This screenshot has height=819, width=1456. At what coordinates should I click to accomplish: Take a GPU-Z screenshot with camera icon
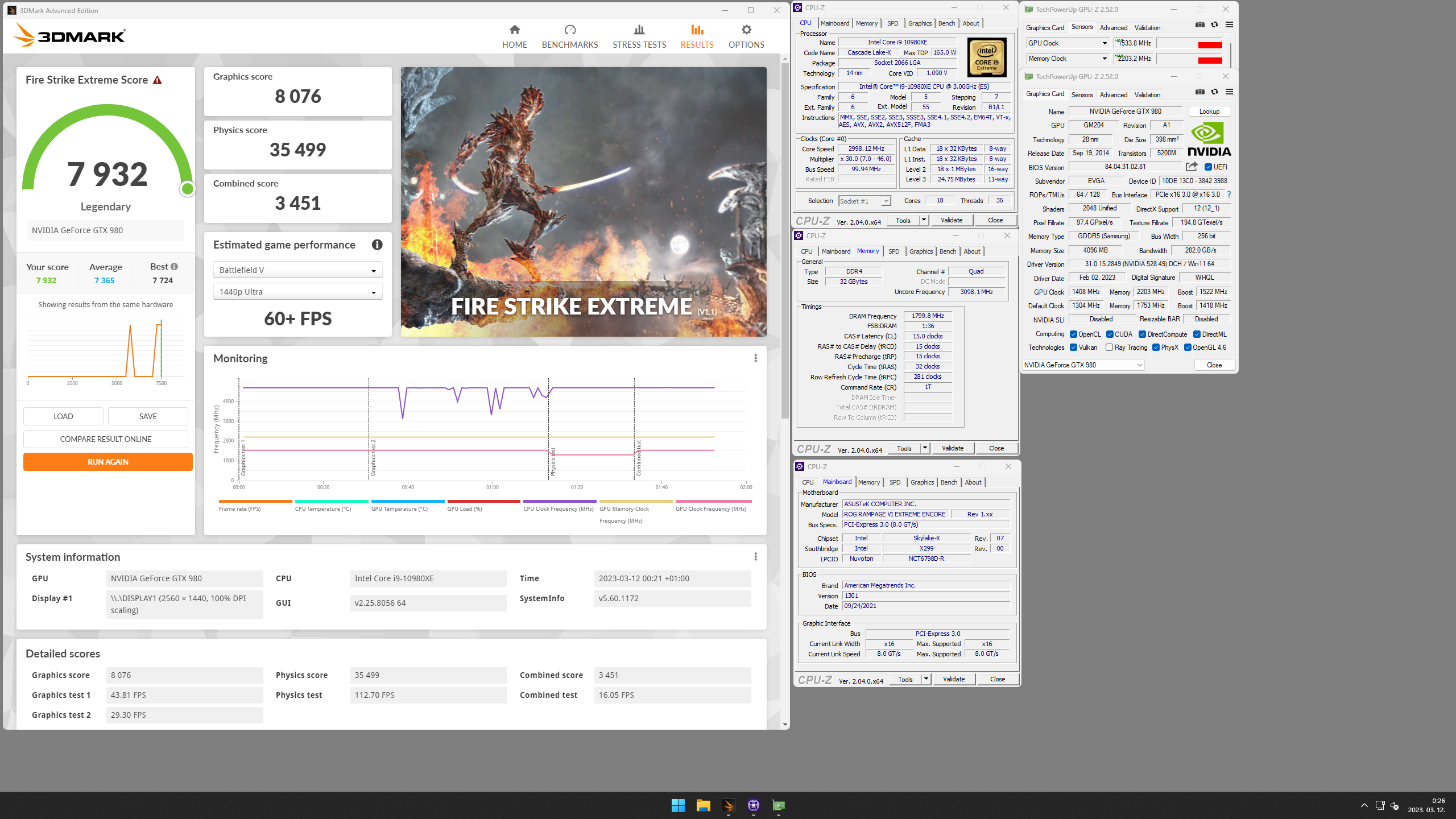pos(1199,92)
